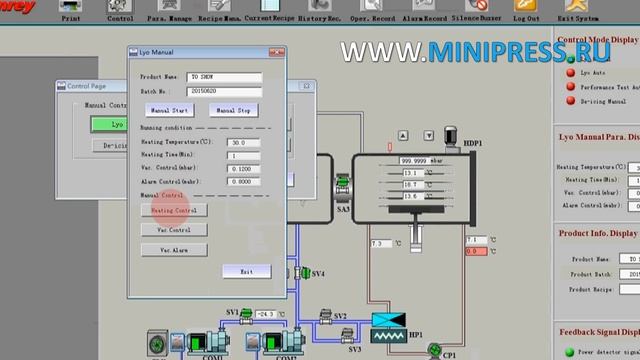Click the Alarm Control (mbar) field
This screenshot has height=360, width=640.
(x=243, y=182)
